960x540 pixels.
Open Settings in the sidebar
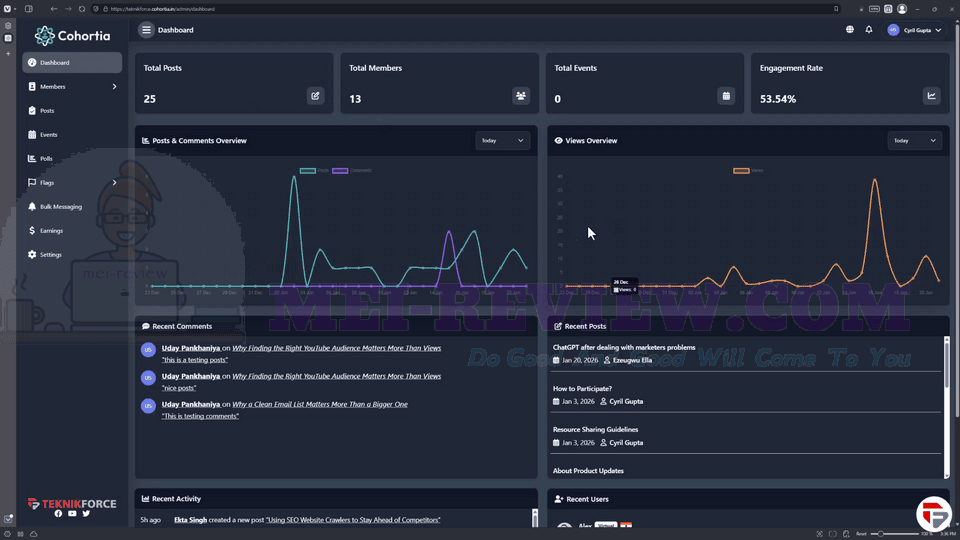point(72,255)
